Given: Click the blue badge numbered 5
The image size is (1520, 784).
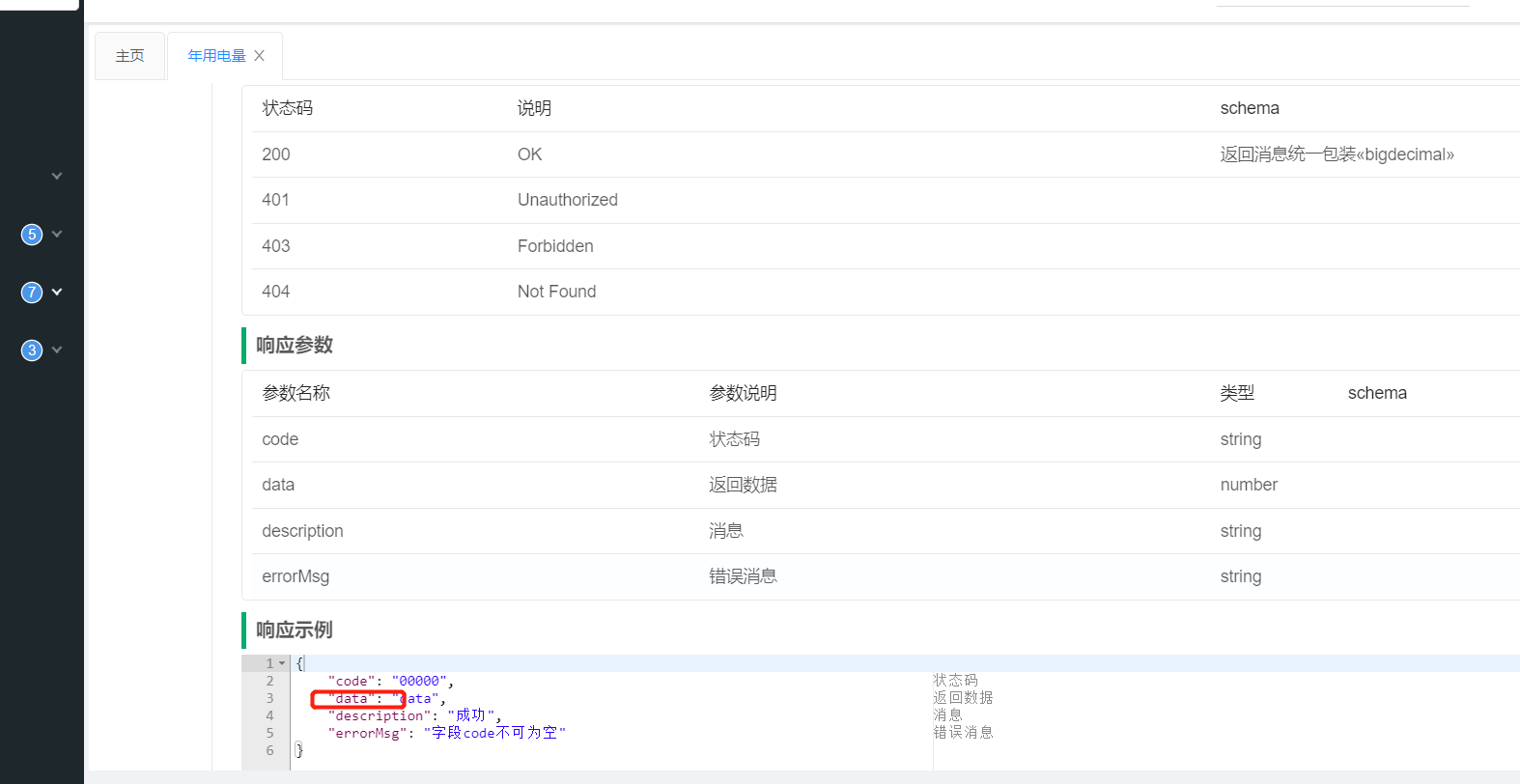Looking at the screenshot, I should (x=32, y=235).
